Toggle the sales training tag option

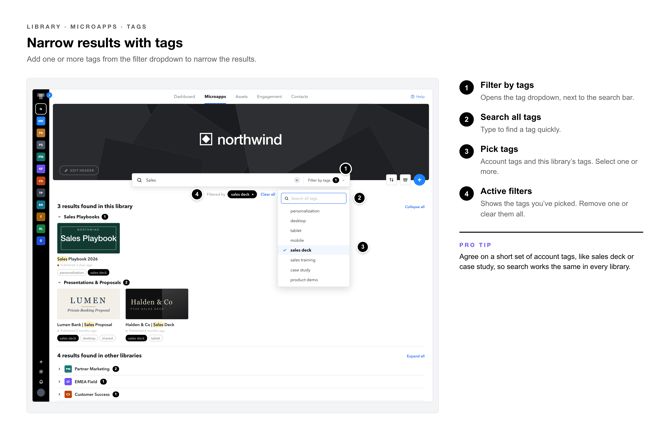pos(314,260)
